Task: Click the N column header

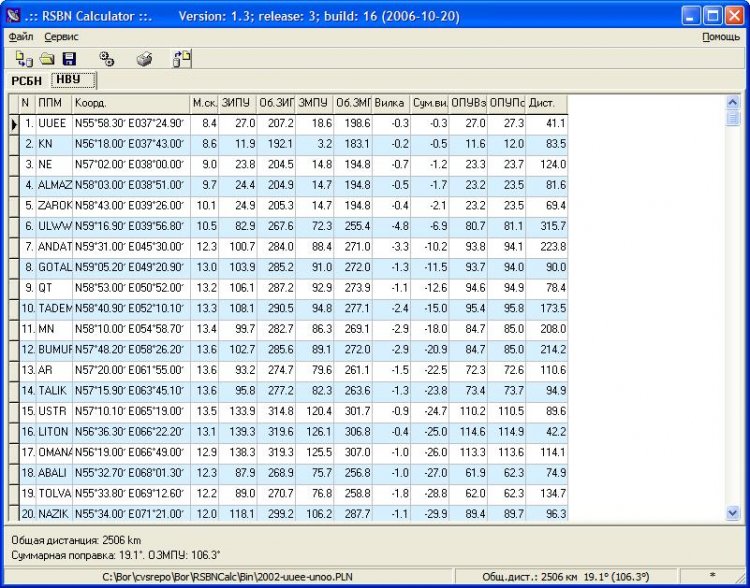Action: 27,103
